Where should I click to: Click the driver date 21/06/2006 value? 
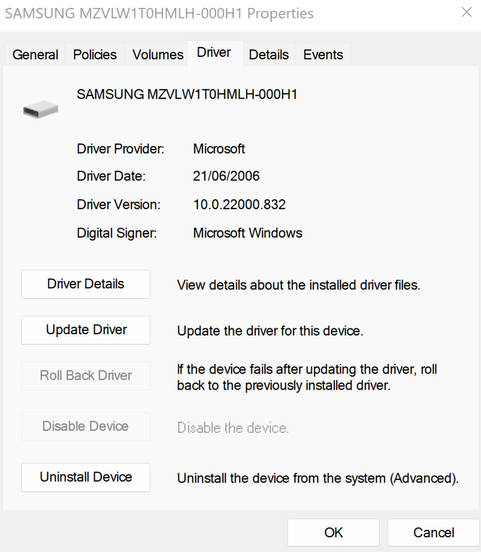click(x=226, y=176)
